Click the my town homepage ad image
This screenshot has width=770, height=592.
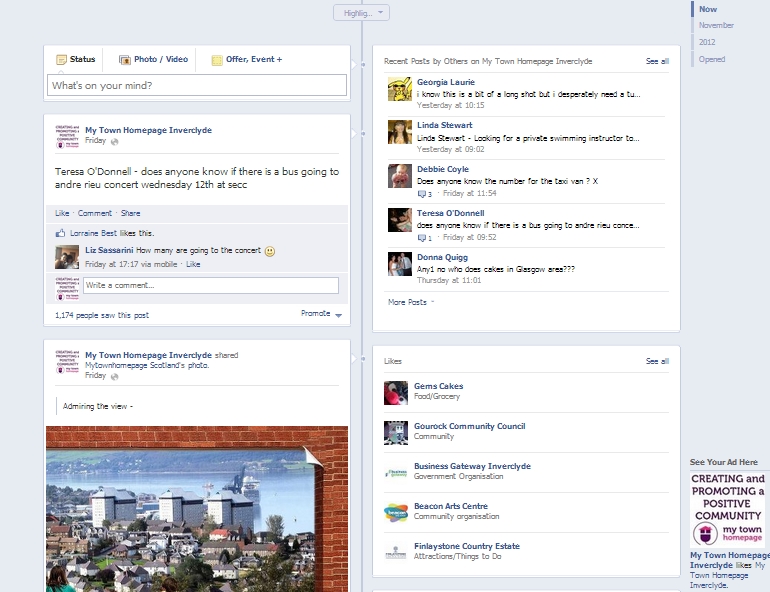point(727,509)
